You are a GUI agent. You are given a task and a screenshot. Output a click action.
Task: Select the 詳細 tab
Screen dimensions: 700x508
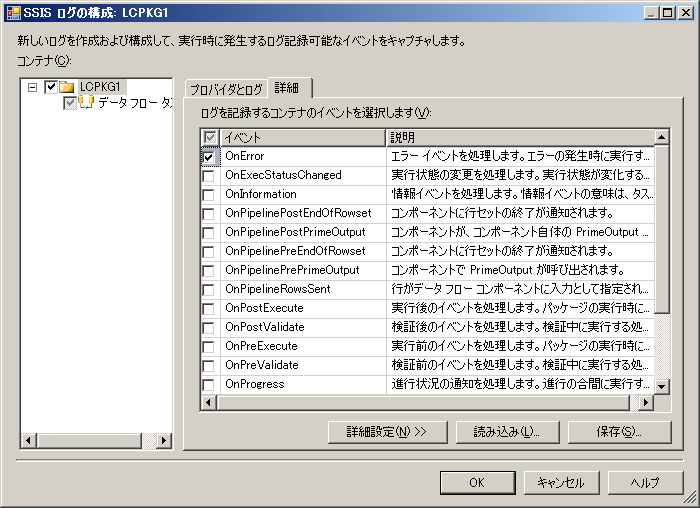(x=289, y=87)
